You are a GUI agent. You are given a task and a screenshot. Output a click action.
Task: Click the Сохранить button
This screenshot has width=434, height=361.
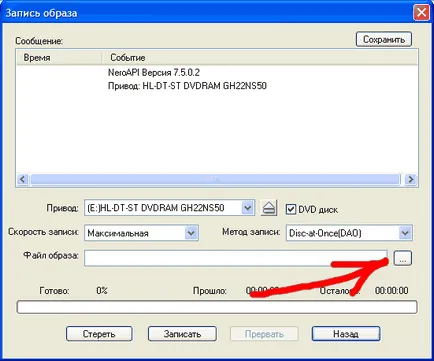pos(384,39)
